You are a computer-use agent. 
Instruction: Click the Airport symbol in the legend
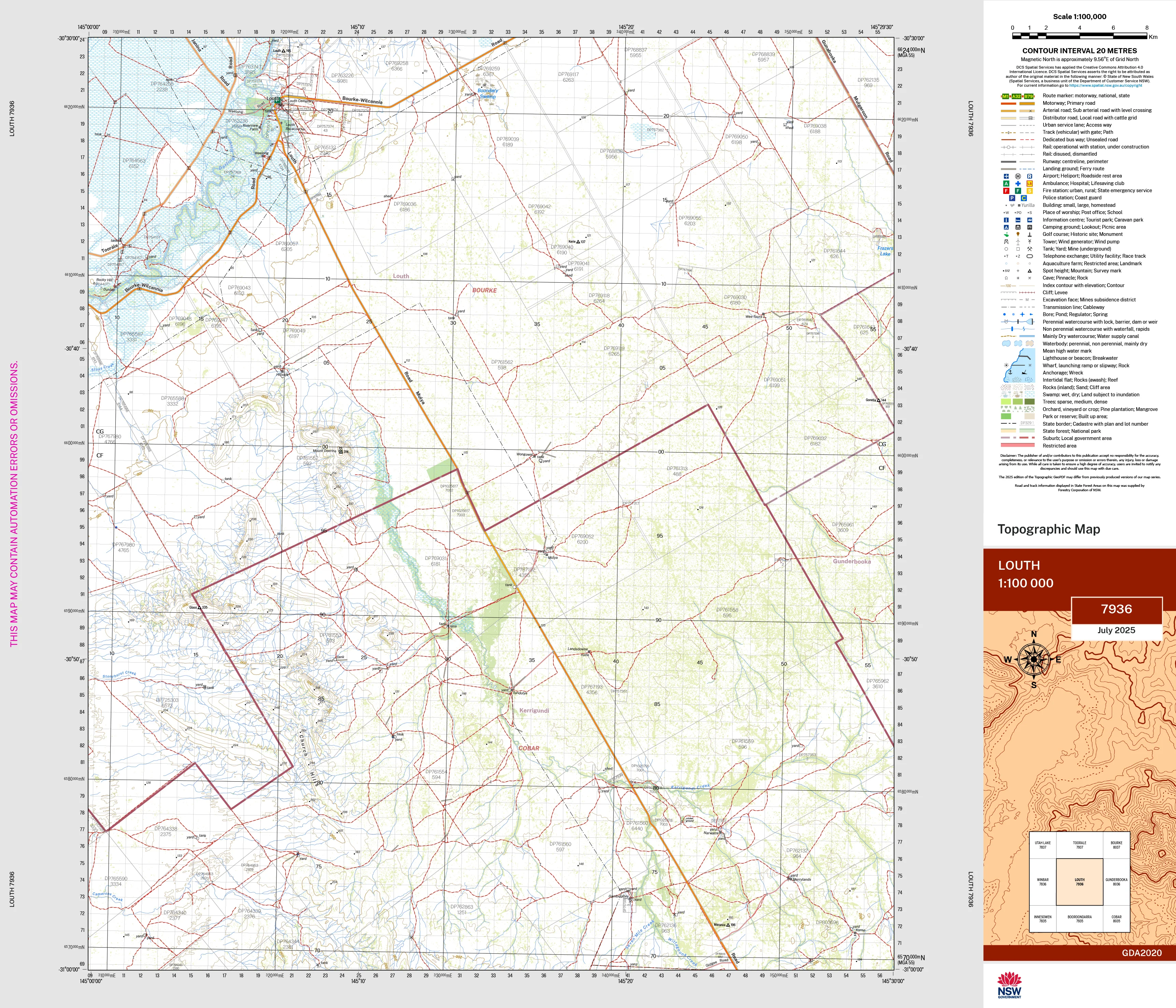click(x=1006, y=176)
